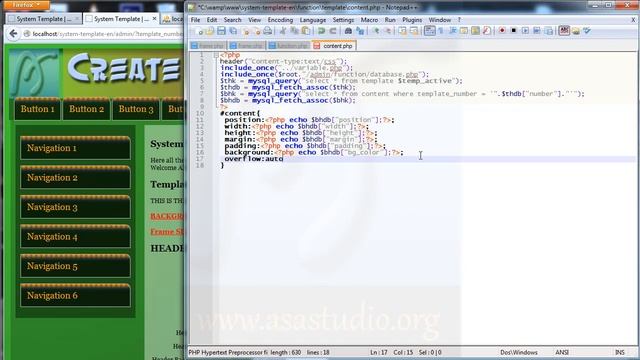
Task: Open the Search menu
Action: click(x=233, y=20)
